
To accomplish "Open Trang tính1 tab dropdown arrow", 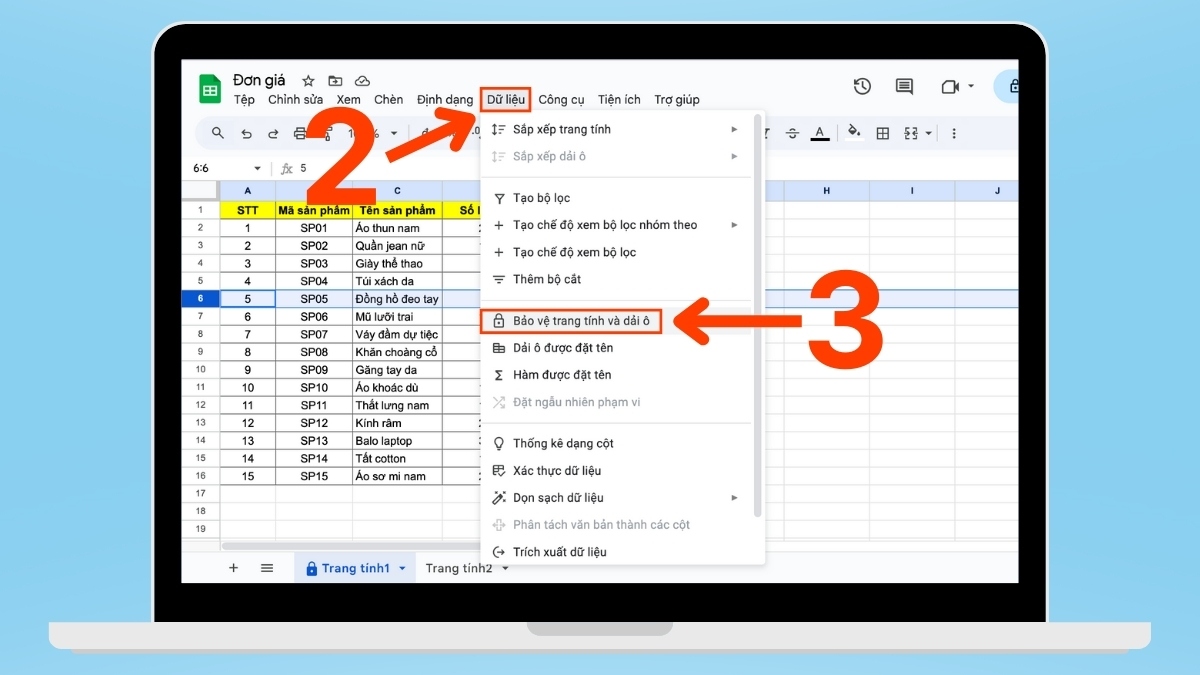I will point(402,568).
